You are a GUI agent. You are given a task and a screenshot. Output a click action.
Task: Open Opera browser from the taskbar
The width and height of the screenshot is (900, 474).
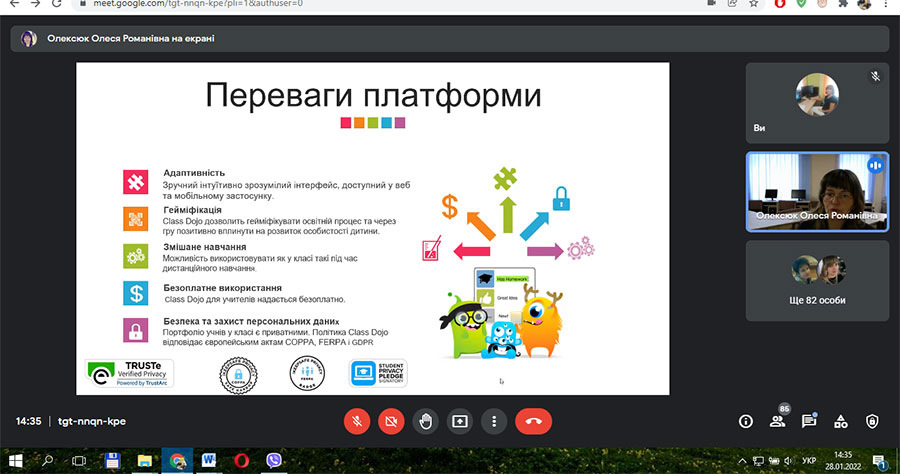pyautogui.click(x=242, y=461)
